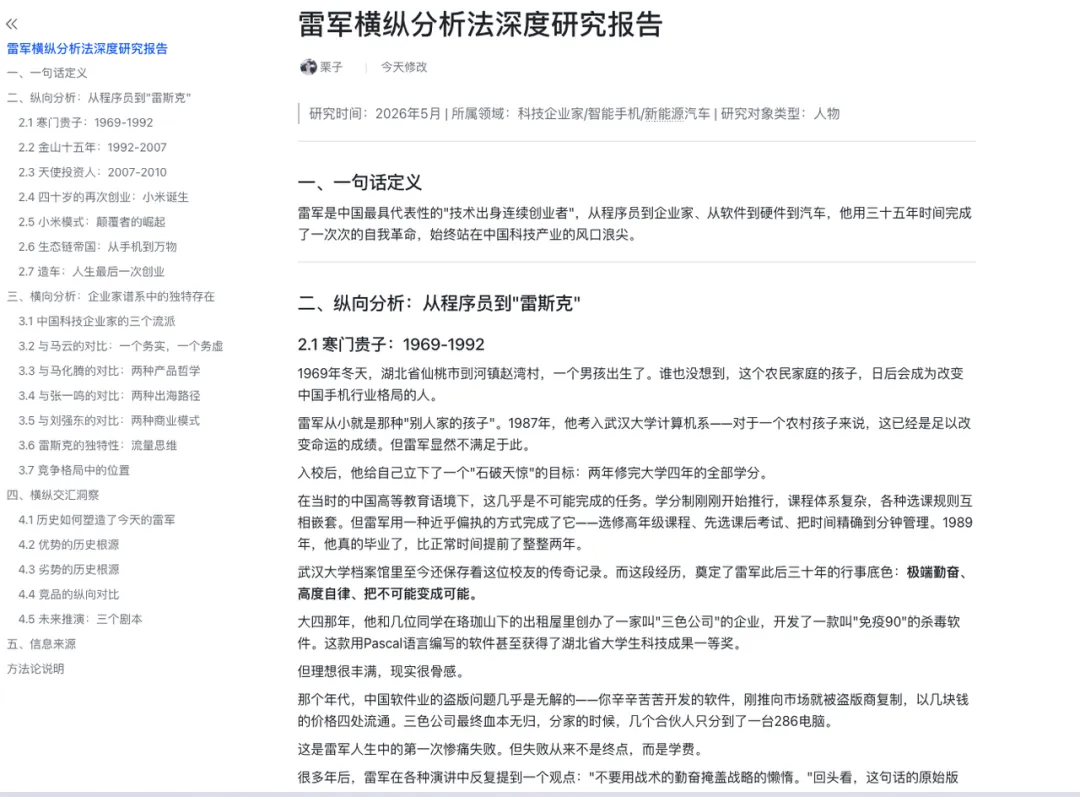Go to section 2.5 小米模式：颠覆者的崛起
The image size is (1080, 797).
point(92,222)
